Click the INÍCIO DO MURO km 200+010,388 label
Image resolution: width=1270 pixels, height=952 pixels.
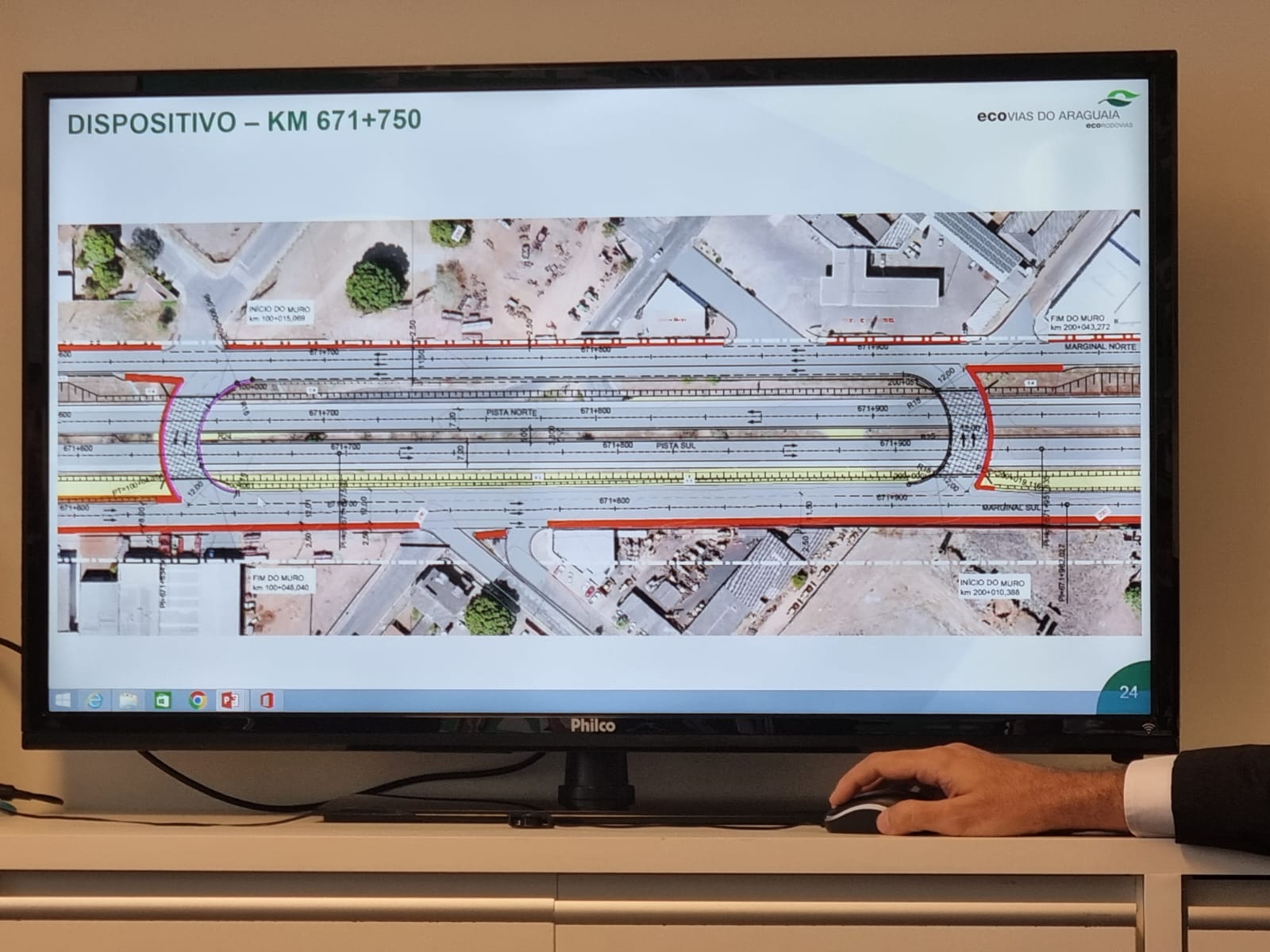click(x=992, y=587)
